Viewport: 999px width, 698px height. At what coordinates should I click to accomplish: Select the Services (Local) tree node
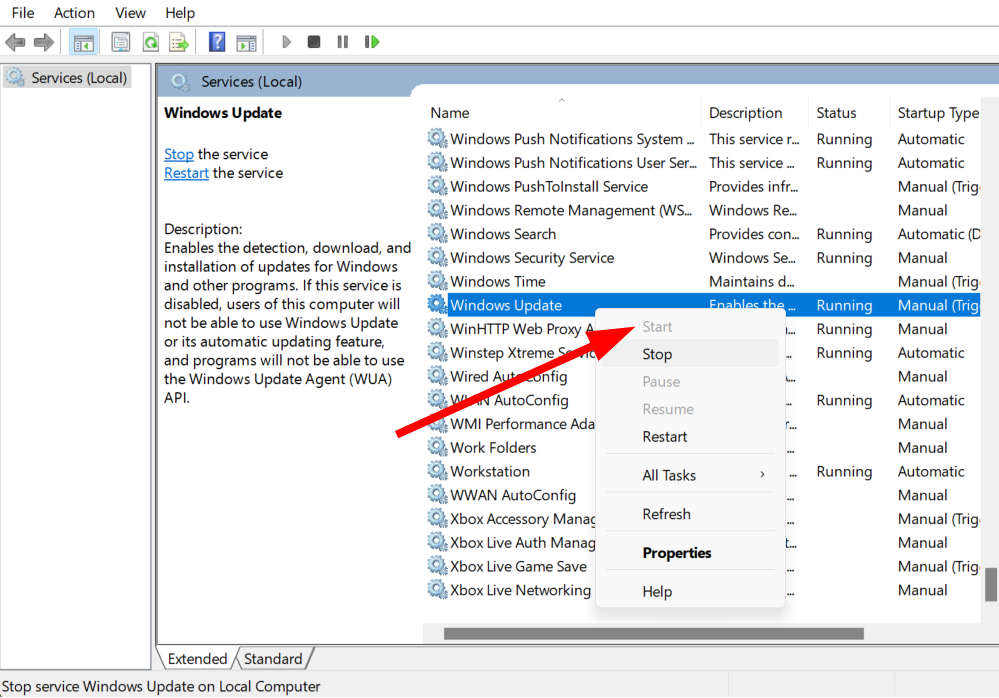67,78
